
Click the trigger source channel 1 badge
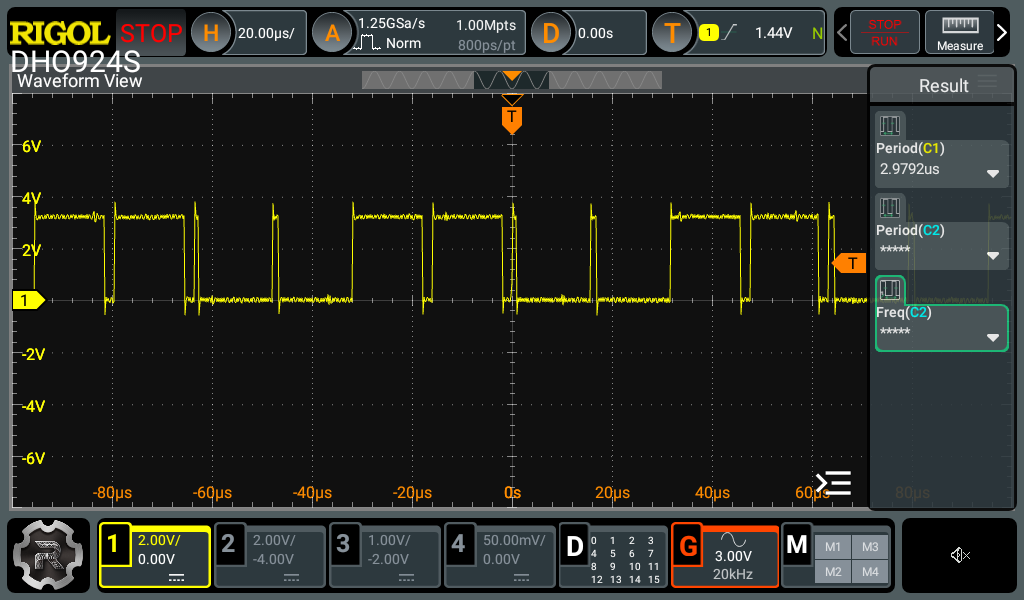(x=709, y=32)
